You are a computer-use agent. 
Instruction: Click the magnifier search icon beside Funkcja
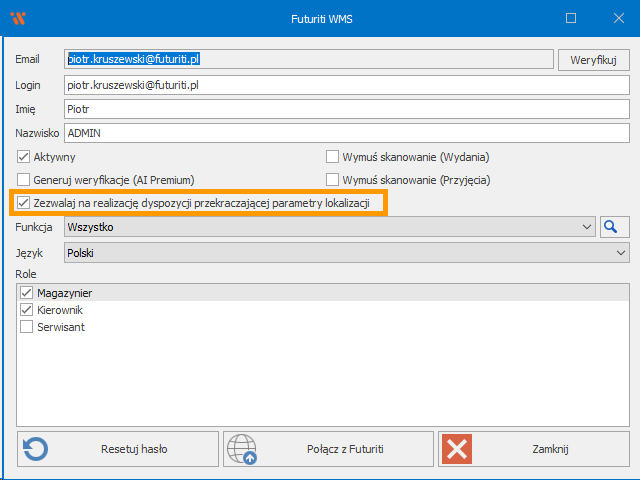[611, 228]
